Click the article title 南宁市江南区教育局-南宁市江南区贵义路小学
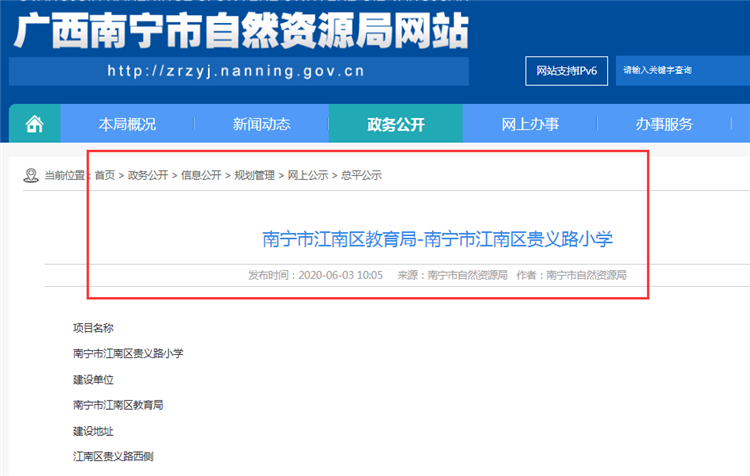 coord(438,239)
